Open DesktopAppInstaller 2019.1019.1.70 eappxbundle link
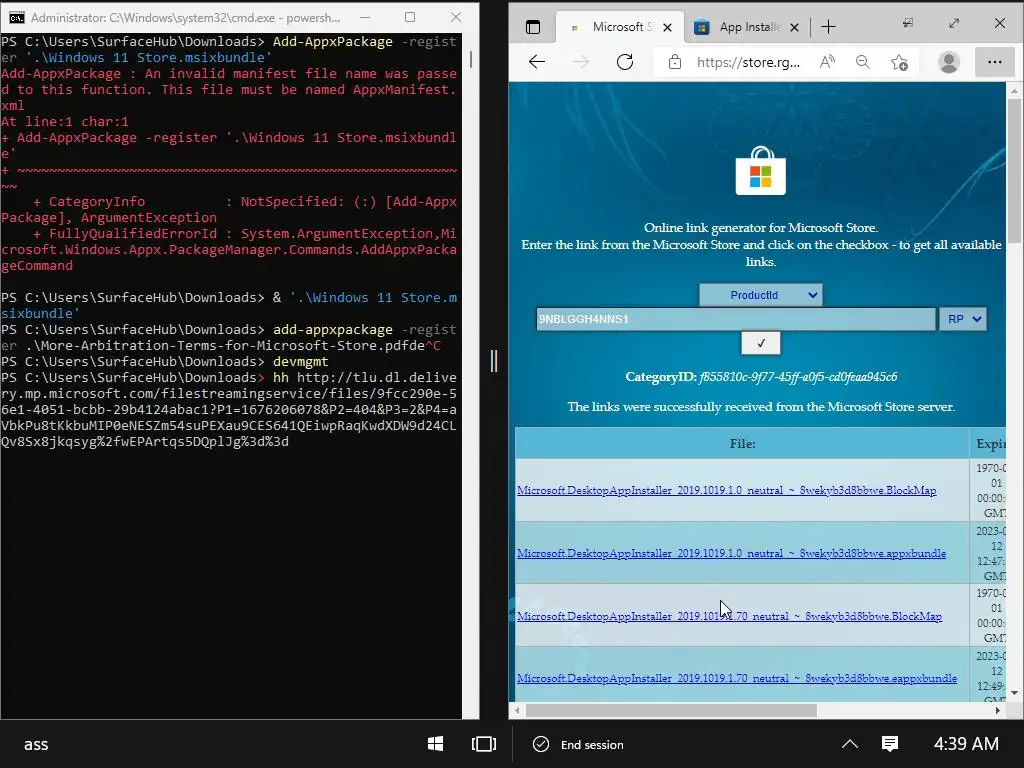 (x=737, y=679)
